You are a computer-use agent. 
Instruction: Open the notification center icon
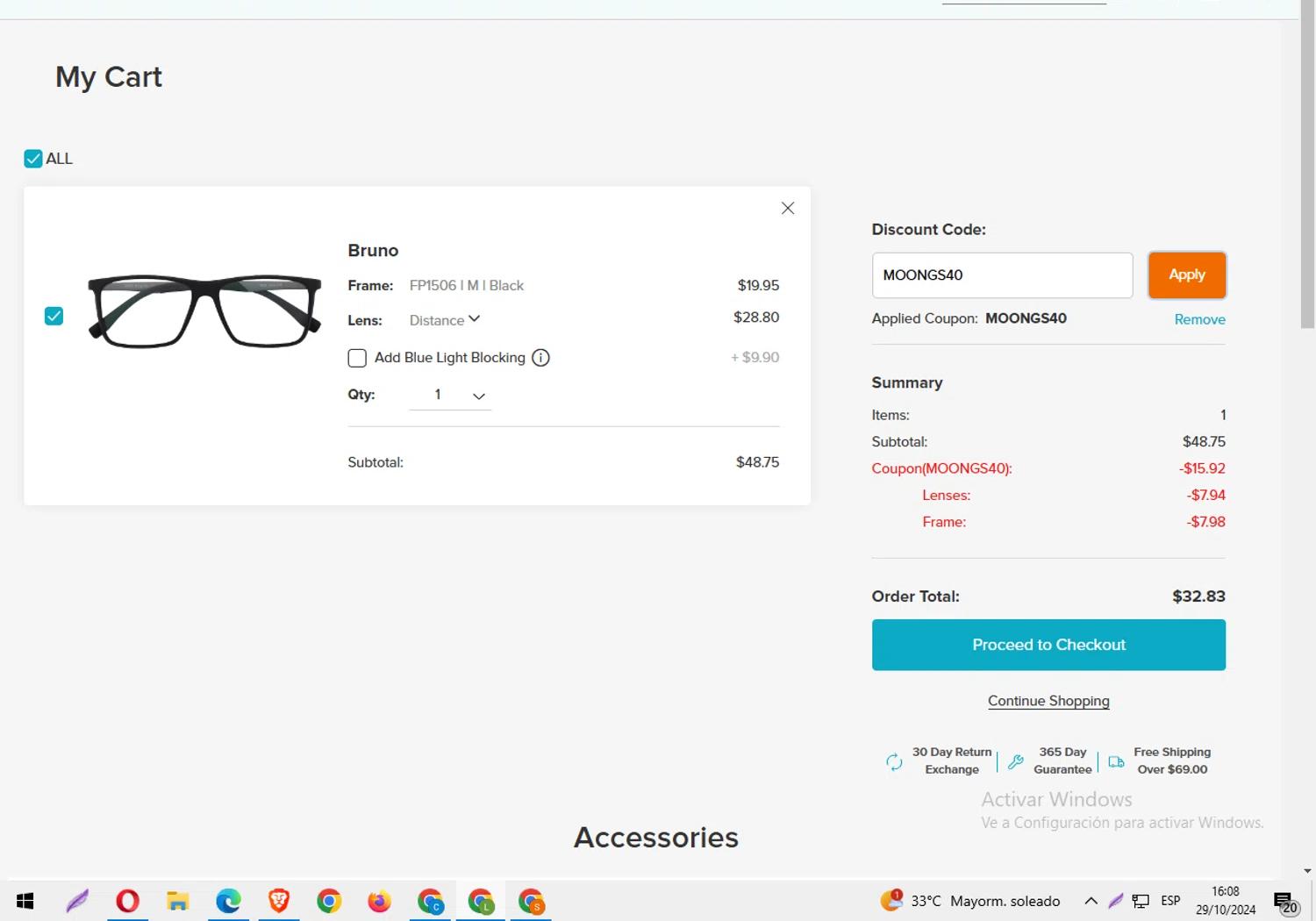pos(1286,902)
